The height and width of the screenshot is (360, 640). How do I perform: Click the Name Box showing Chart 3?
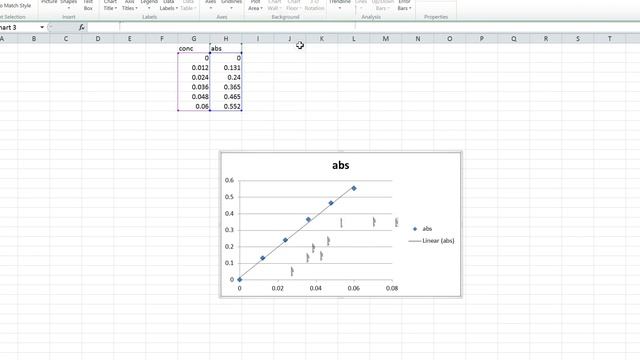19,27
